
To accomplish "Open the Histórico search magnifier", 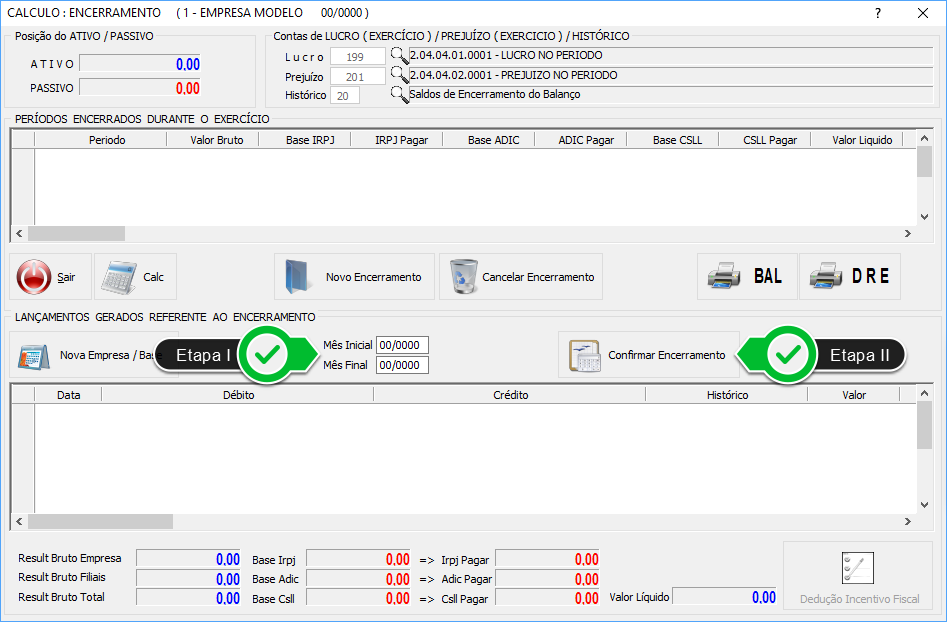I will click(x=399, y=95).
